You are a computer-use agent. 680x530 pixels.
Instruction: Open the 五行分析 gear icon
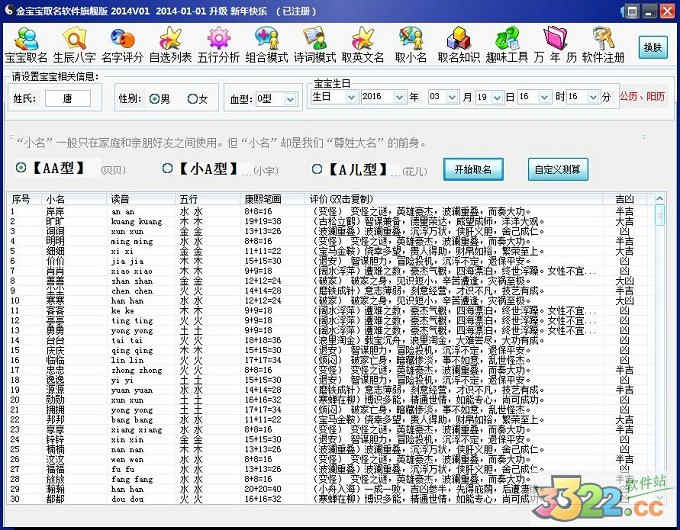(x=219, y=45)
